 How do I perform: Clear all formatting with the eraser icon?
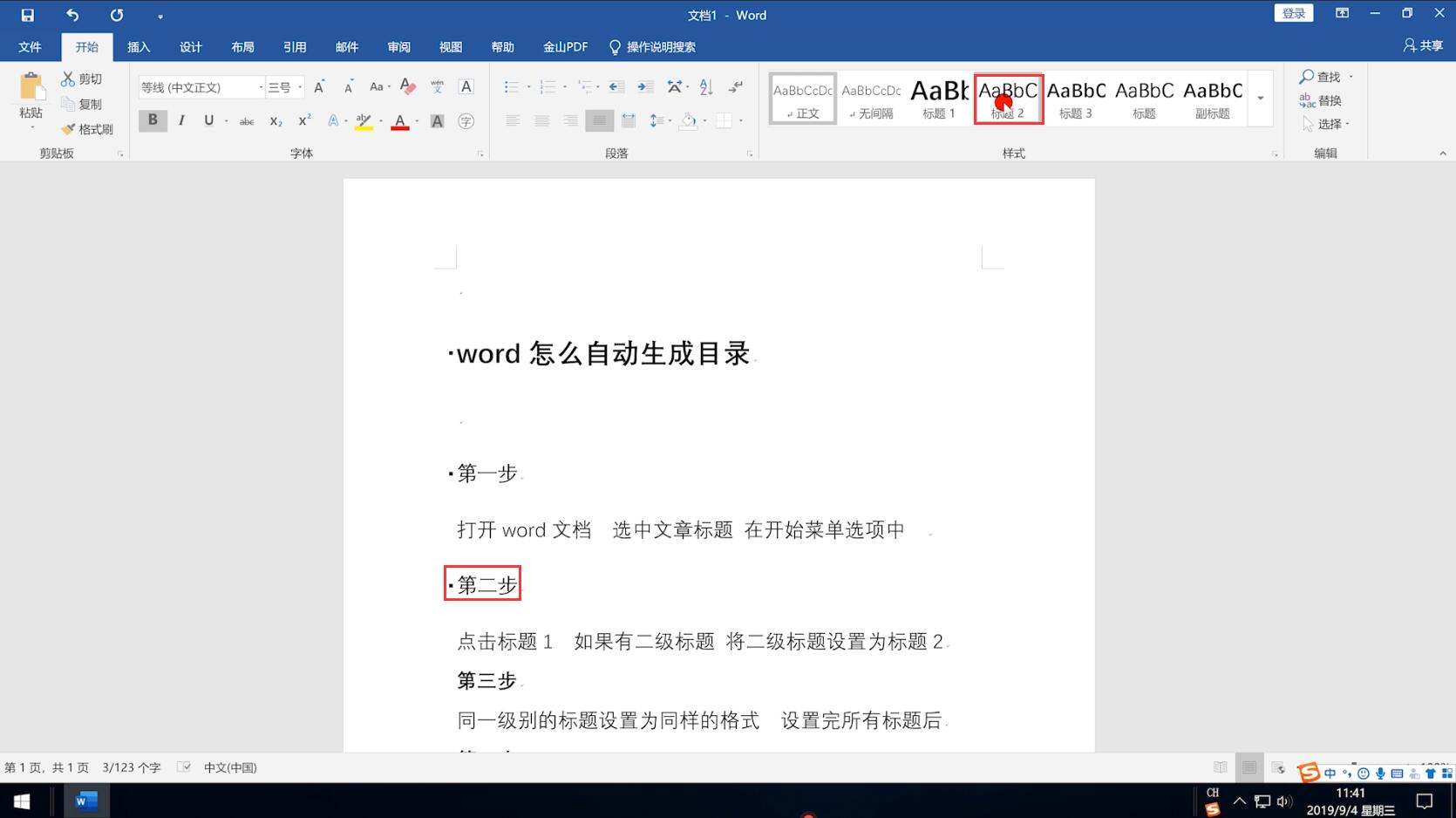click(x=407, y=86)
